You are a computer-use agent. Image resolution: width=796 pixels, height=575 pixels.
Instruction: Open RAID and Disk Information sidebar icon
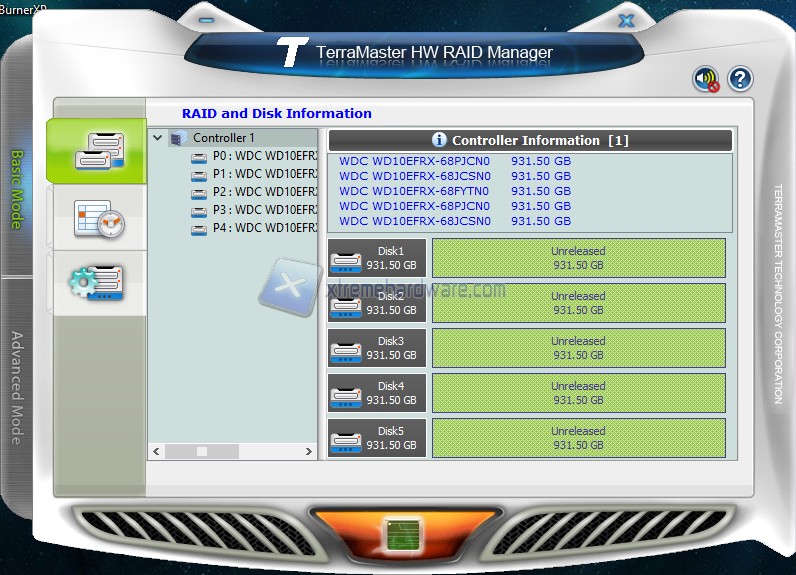[x=97, y=150]
